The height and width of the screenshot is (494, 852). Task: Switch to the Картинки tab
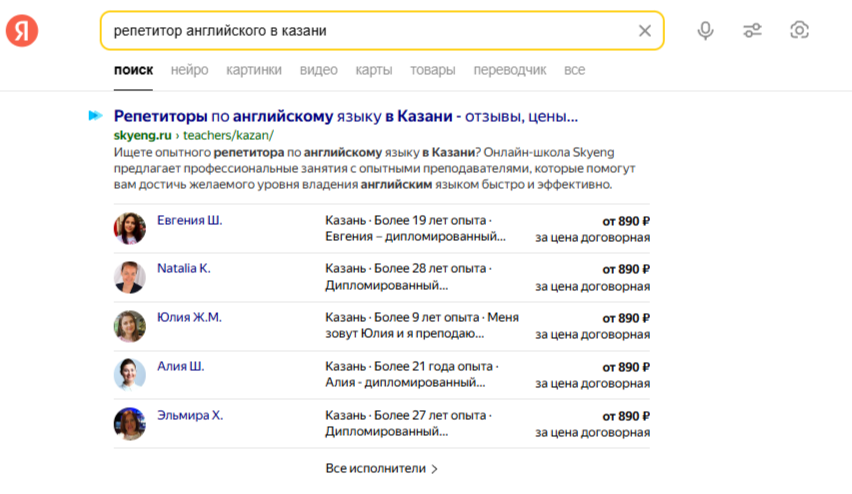pyautogui.click(x=254, y=70)
